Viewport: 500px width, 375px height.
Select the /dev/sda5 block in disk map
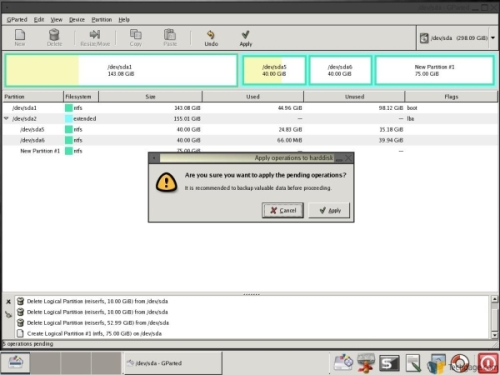[274, 70]
